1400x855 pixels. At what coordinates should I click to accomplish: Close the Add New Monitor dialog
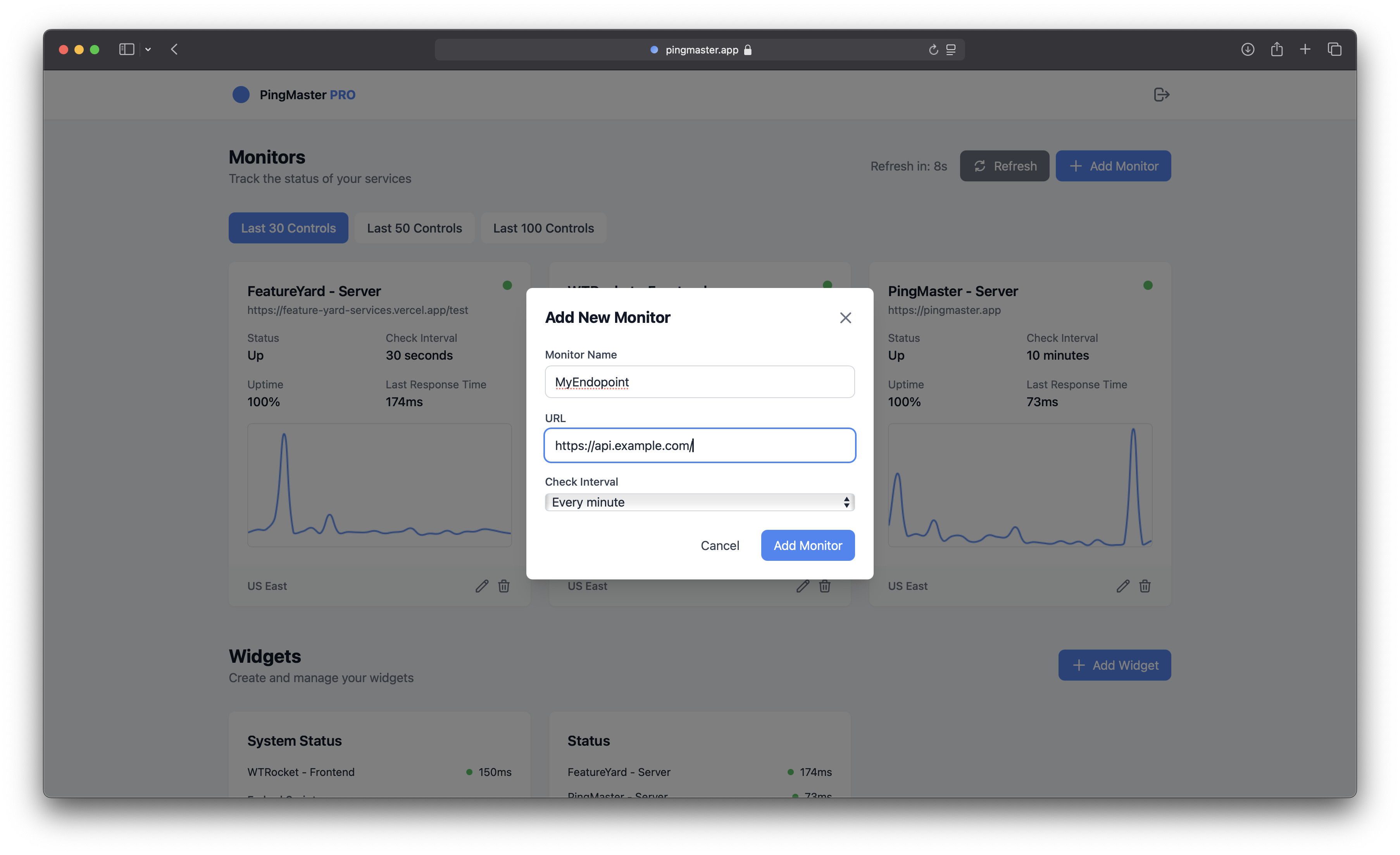coord(845,317)
